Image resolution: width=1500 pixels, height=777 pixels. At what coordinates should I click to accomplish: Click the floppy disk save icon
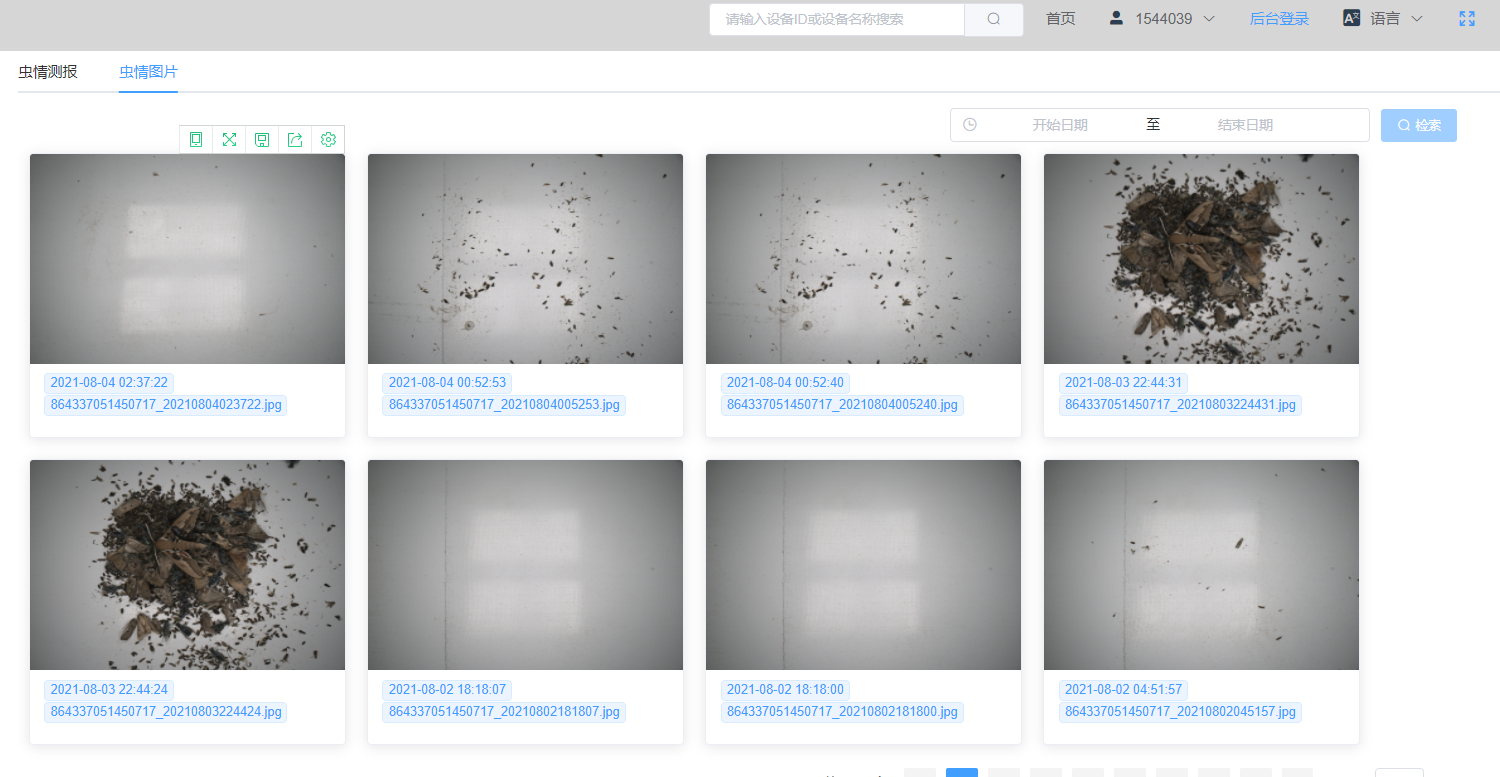[x=262, y=140]
